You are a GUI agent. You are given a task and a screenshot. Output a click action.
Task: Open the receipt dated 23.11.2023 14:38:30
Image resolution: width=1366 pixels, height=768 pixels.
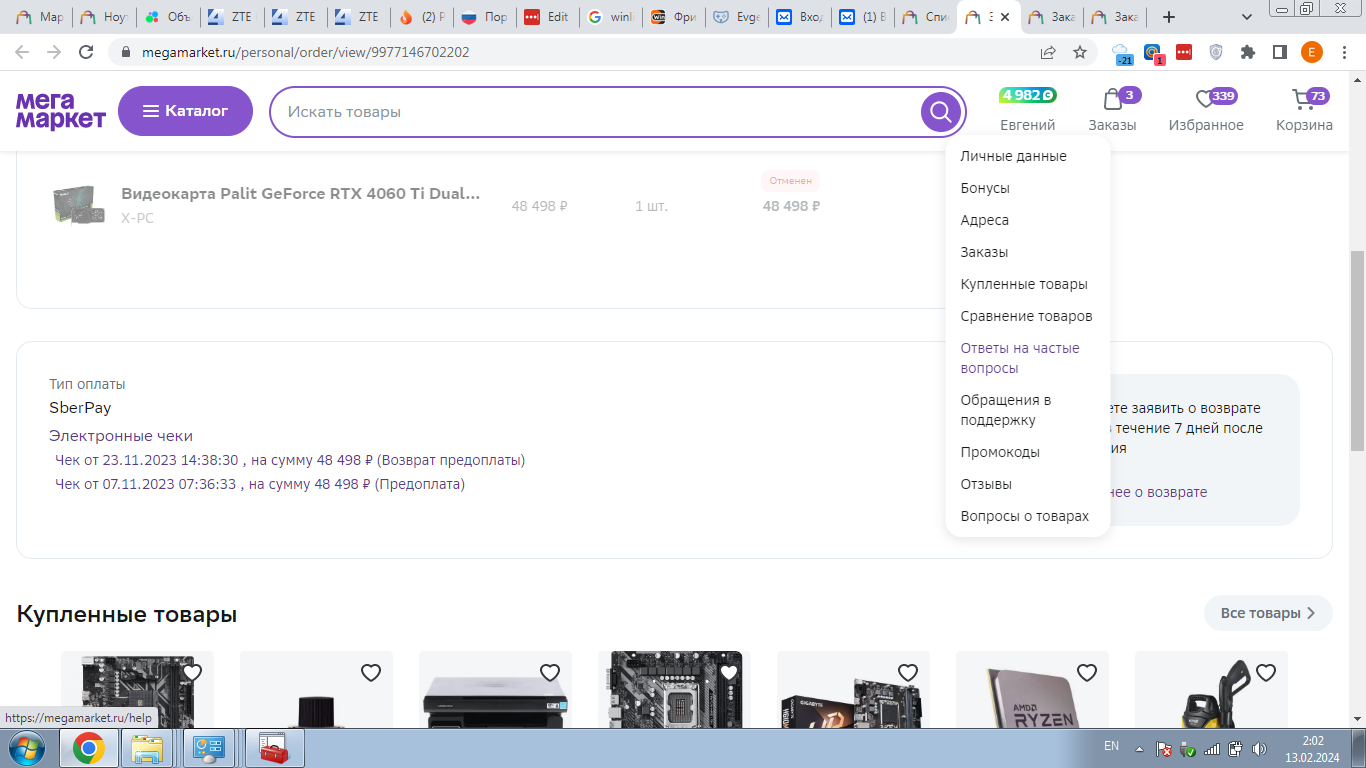(x=290, y=460)
